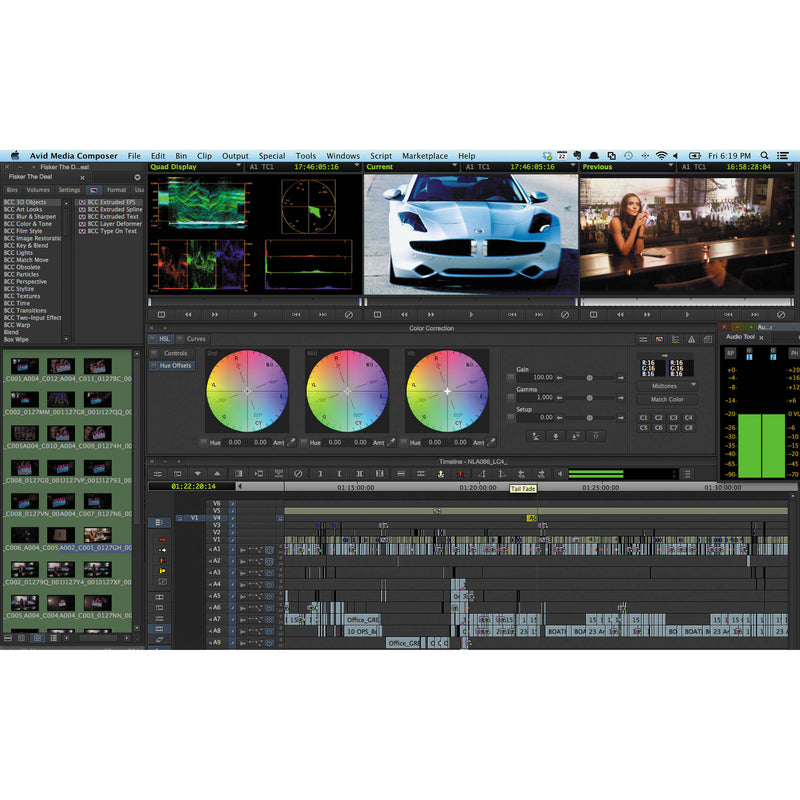800x800 pixels.
Task: Select BCC Blur & Sharpen category
Action: click(30, 217)
